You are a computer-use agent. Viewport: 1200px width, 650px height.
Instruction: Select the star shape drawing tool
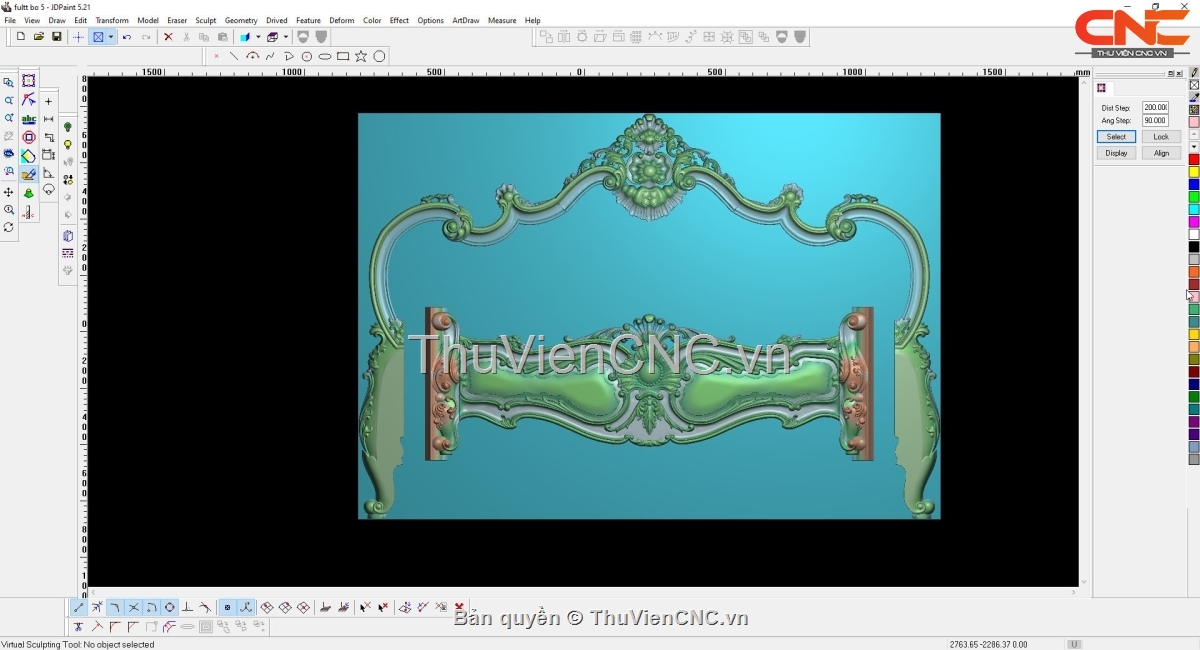361,56
